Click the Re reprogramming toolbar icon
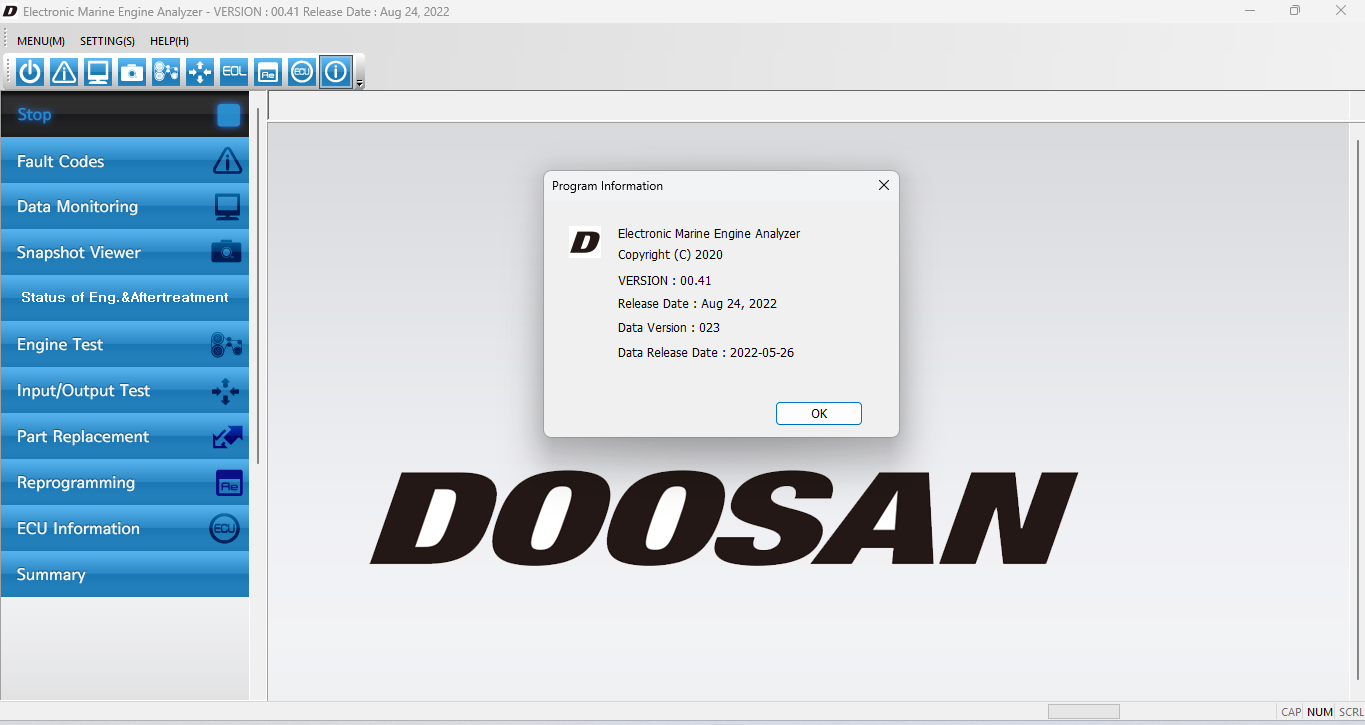The width and height of the screenshot is (1365, 725). coord(268,72)
